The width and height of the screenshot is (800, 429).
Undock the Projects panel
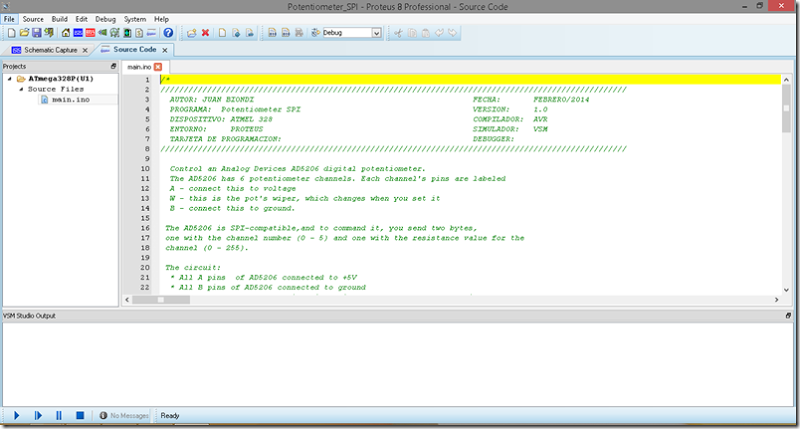[113, 66]
